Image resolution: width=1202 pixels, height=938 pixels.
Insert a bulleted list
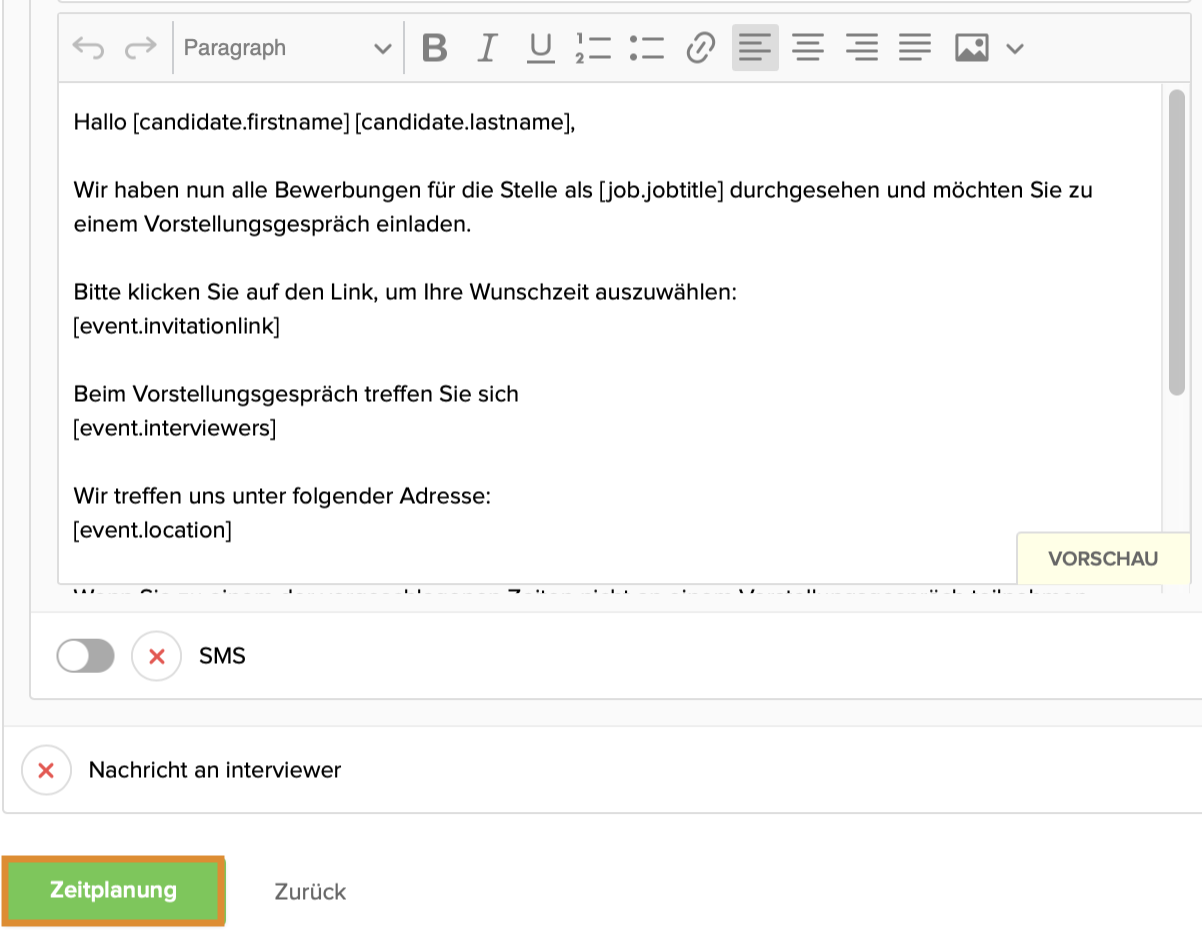pyautogui.click(x=647, y=48)
